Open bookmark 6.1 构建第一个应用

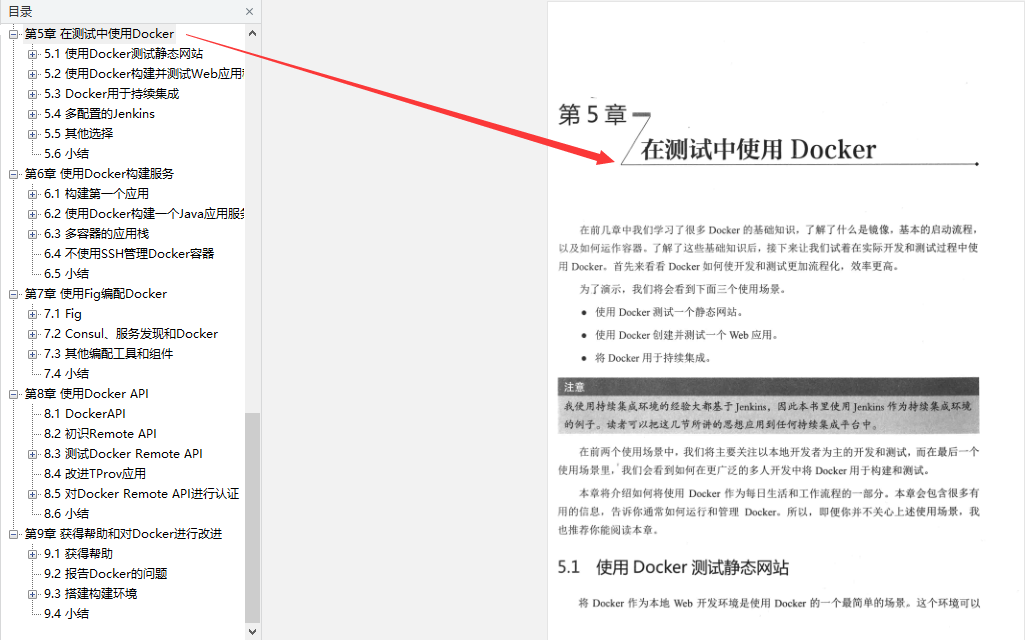pyautogui.click(x=96, y=194)
